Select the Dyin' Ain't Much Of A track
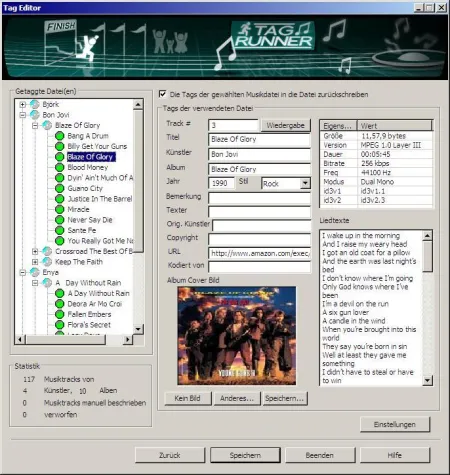Image resolution: width=450 pixels, height=475 pixels. (100, 178)
